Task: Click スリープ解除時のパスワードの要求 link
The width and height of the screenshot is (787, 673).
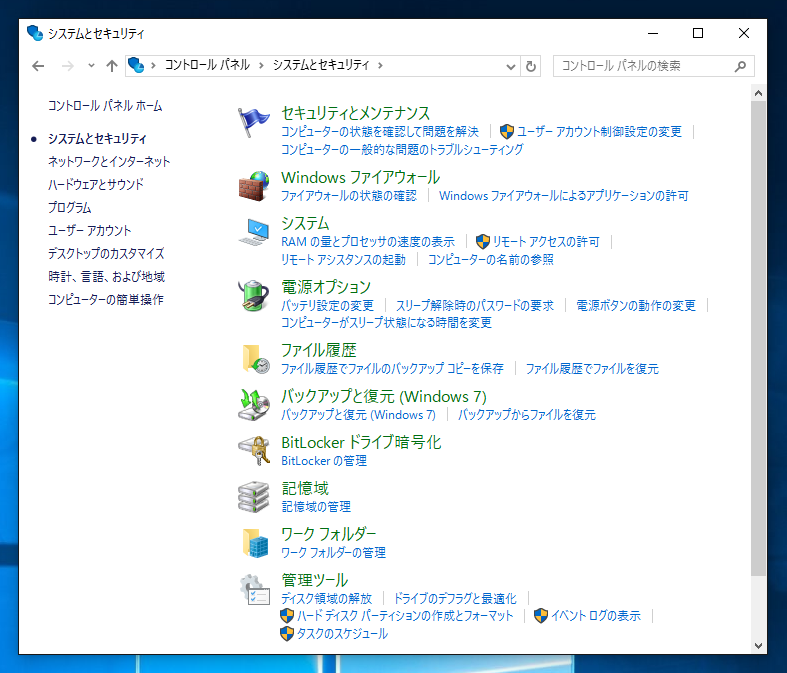Action: pos(475,306)
